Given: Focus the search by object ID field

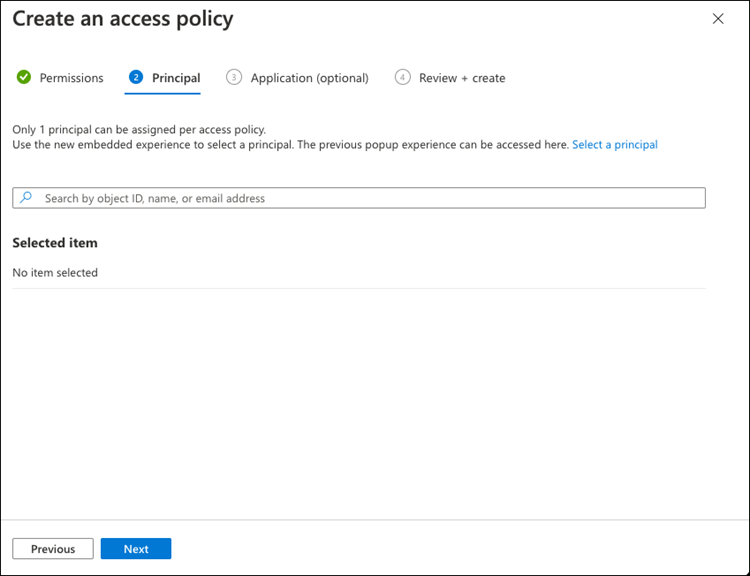Looking at the screenshot, I should tap(370, 198).
